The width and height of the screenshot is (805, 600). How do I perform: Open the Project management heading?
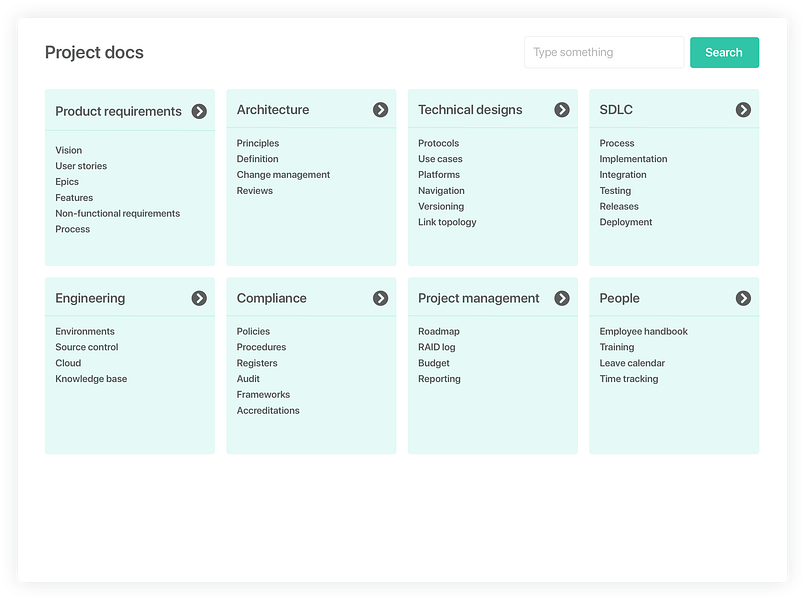point(478,298)
